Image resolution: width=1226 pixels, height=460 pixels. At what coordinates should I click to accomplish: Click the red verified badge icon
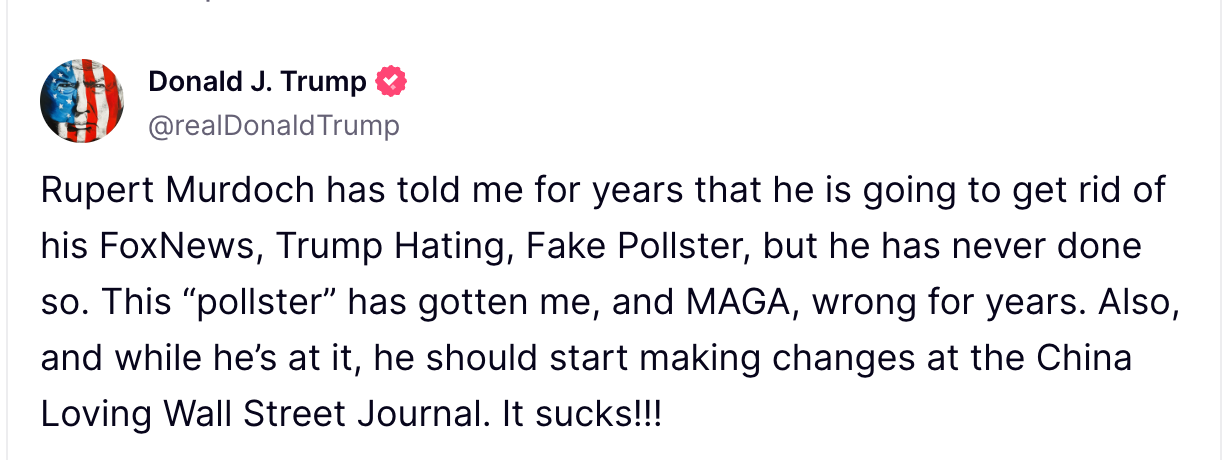point(391,82)
